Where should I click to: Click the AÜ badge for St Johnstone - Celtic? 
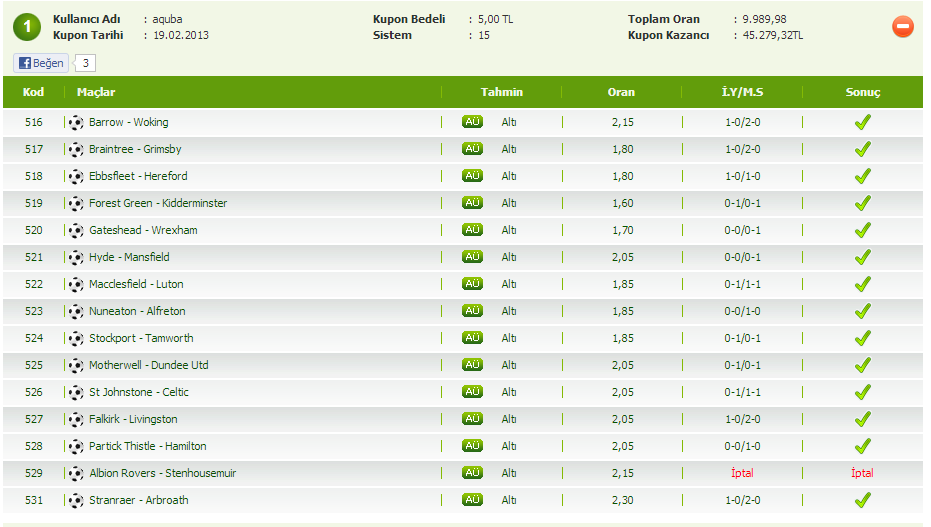tap(472, 392)
